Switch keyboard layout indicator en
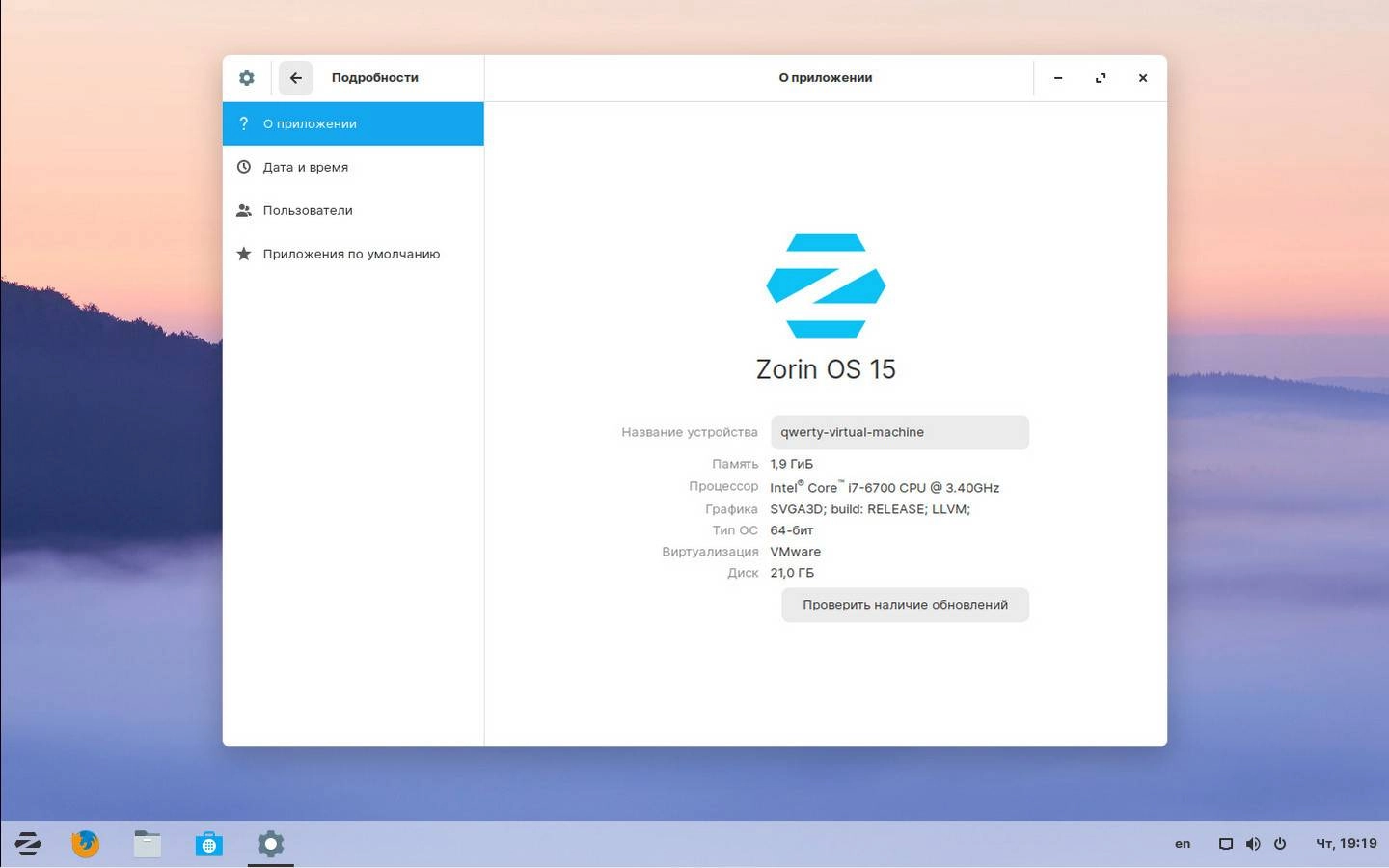1389x868 pixels. pos(1183,844)
